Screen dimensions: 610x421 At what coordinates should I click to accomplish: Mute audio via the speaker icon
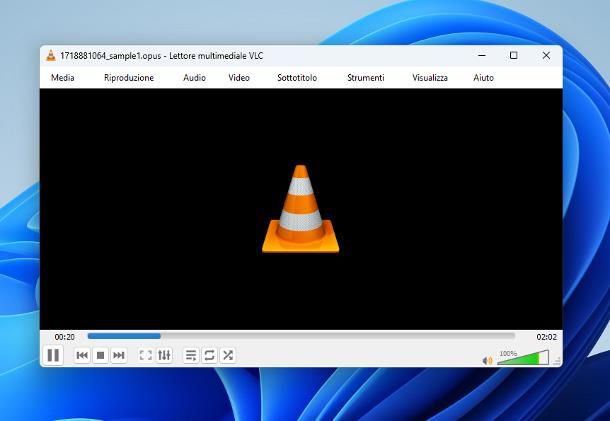point(487,361)
